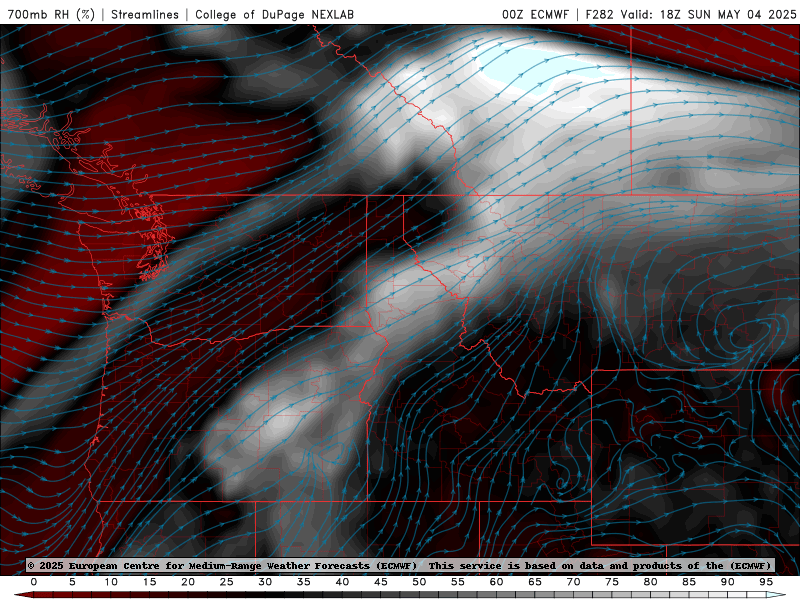Click the 'Valid: 18Z SUN MAY 04 2025' text
This screenshot has height=600, width=800.
(709, 14)
